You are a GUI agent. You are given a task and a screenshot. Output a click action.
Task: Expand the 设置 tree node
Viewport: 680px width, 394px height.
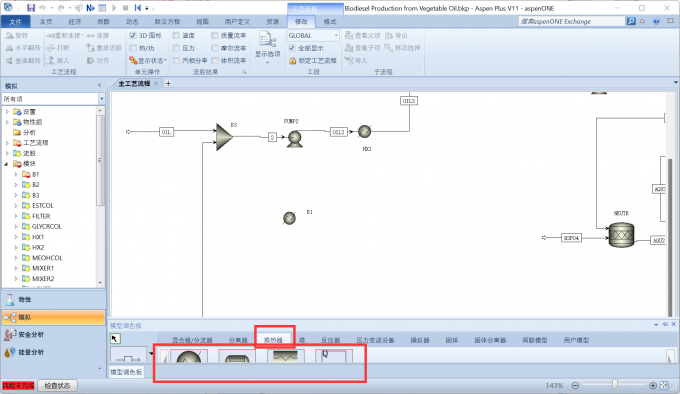tap(7, 112)
